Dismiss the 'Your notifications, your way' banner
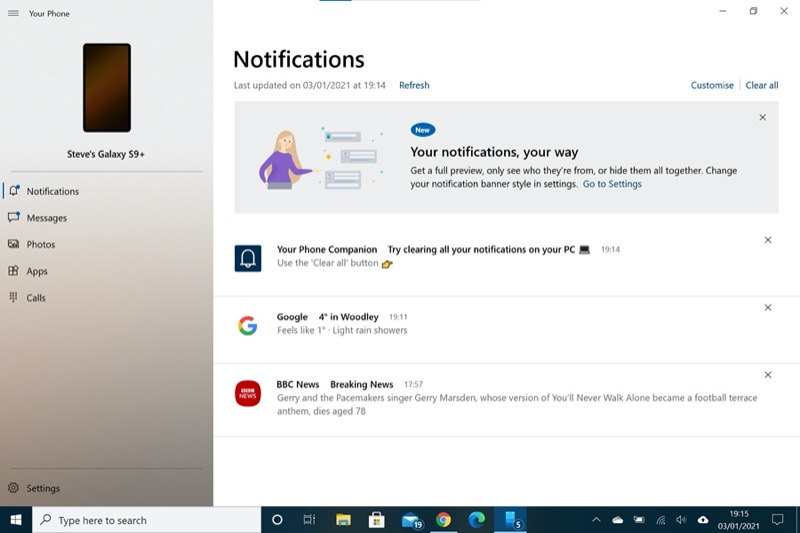 pyautogui.click(x=762, y=117)
